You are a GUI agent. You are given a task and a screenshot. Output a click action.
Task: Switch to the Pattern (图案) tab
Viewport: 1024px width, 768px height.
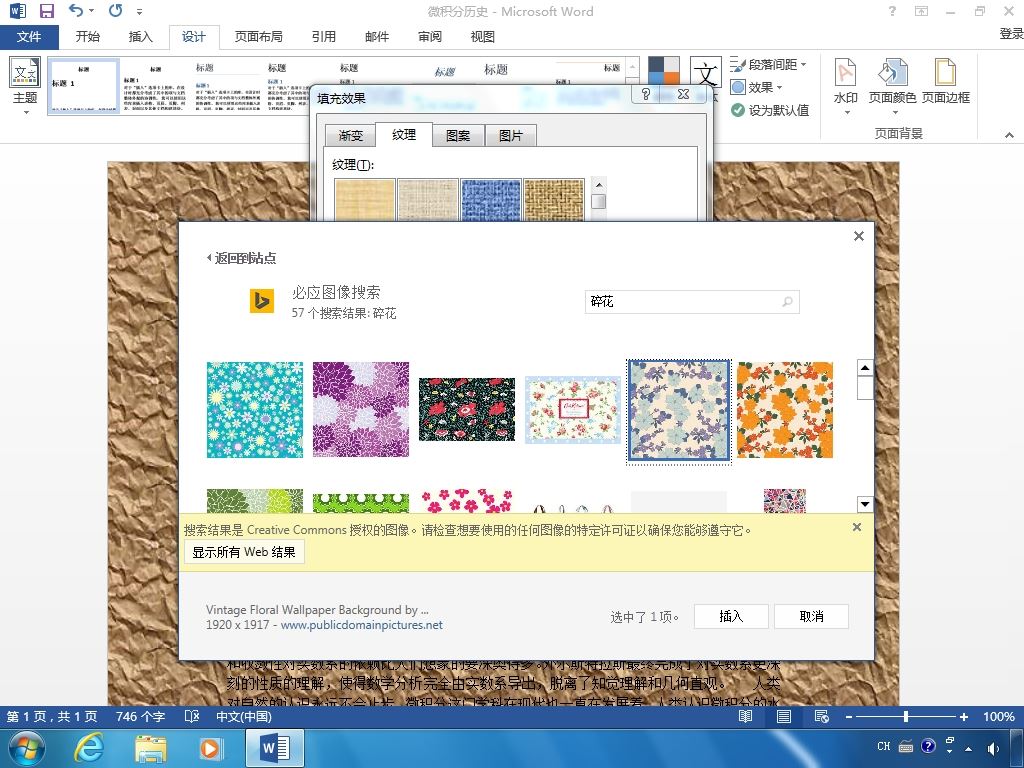tap(458, 135)
